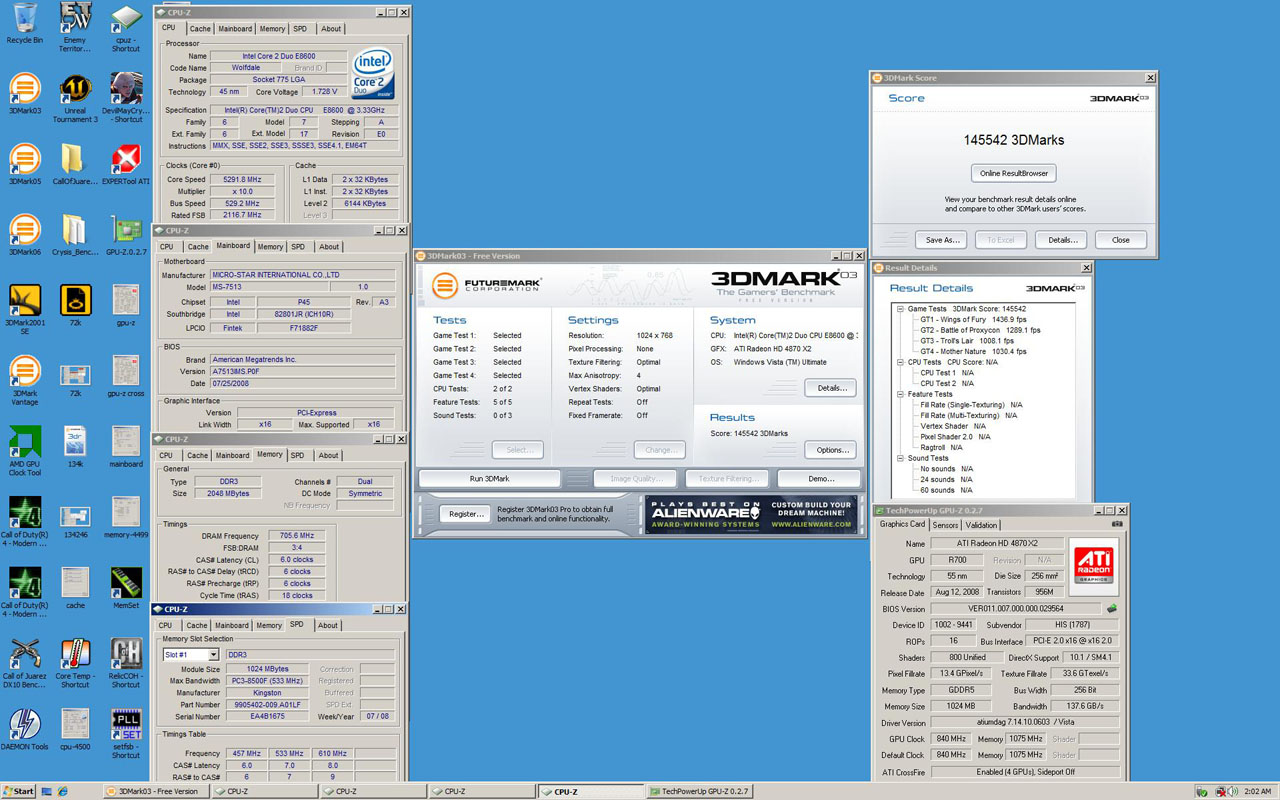Click the Alienware advertisement banner
Viewport: 1280px width, 800px height.
point(751,514)
